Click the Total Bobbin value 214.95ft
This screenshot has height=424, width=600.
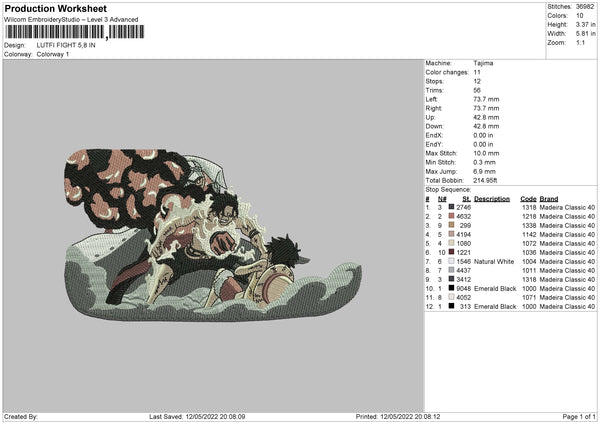[485, 181]
